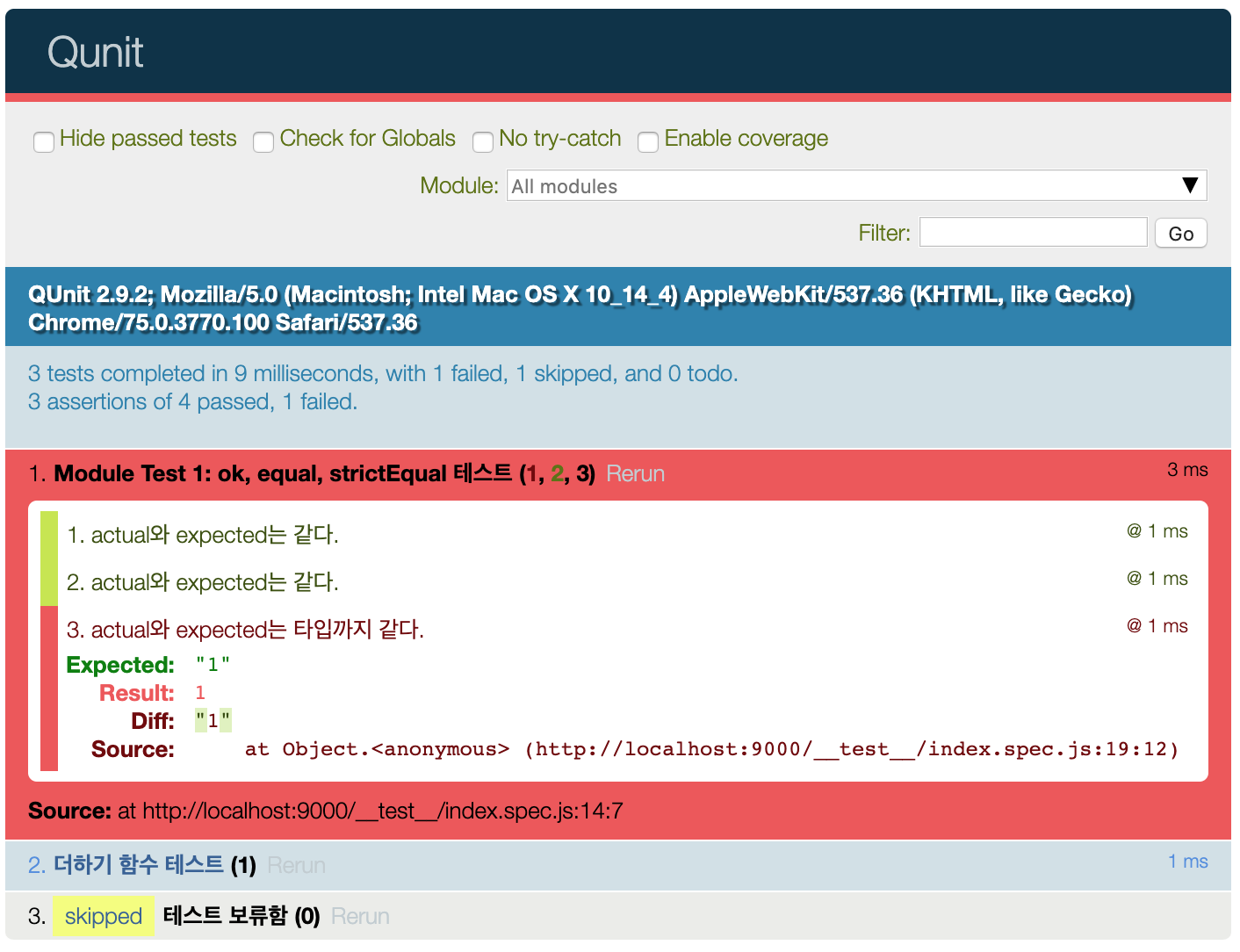Image resolution: width=1240 pixels, height=952 pixels.
Task: Select assertion 1 'actual와 expected는 같다.'
Action: click(x=203, y=535)
